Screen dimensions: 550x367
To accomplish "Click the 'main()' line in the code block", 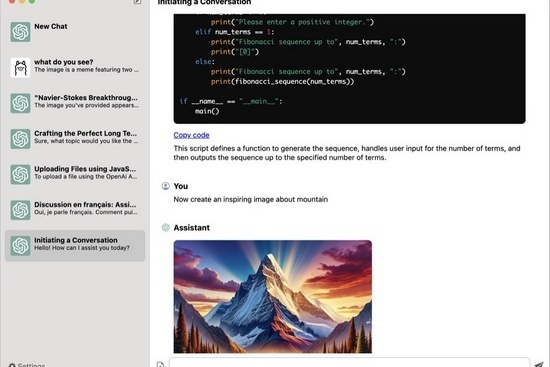I will click(207, 111).
